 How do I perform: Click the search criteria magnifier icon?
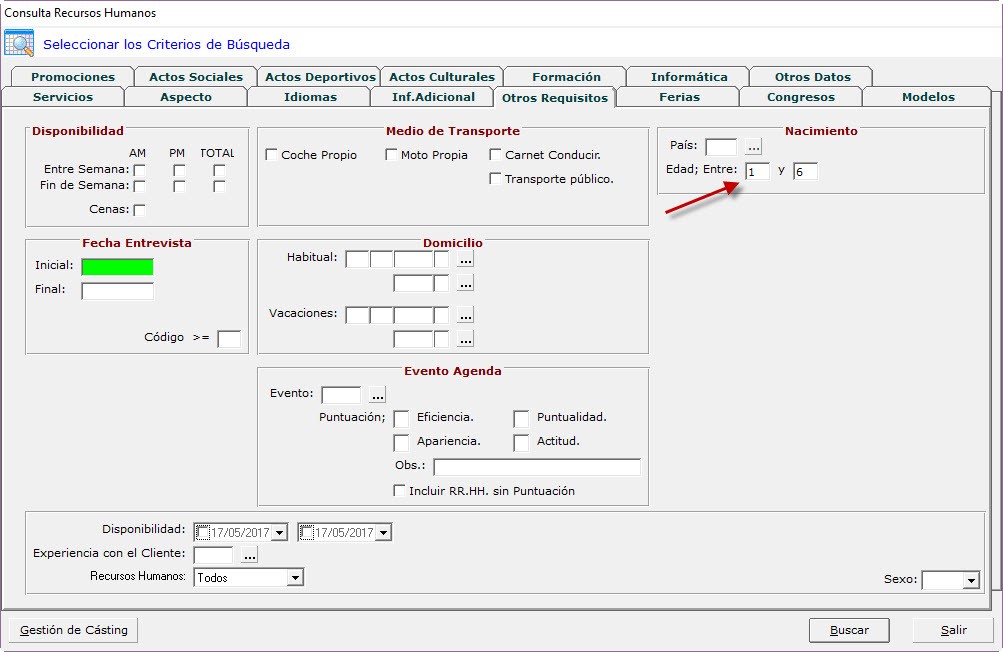coord(19,44)
